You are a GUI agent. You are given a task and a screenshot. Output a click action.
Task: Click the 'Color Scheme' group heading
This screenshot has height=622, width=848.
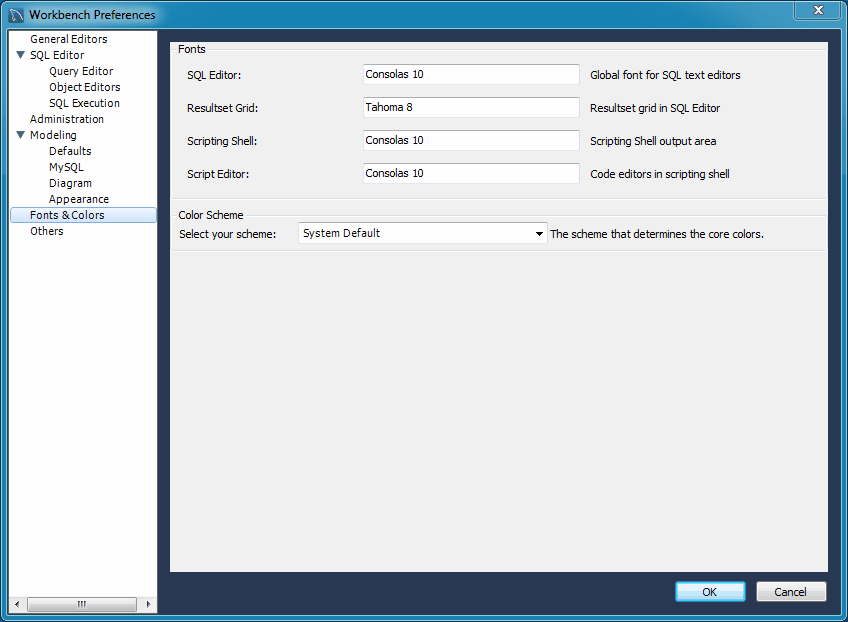click(x=211, y=215)
